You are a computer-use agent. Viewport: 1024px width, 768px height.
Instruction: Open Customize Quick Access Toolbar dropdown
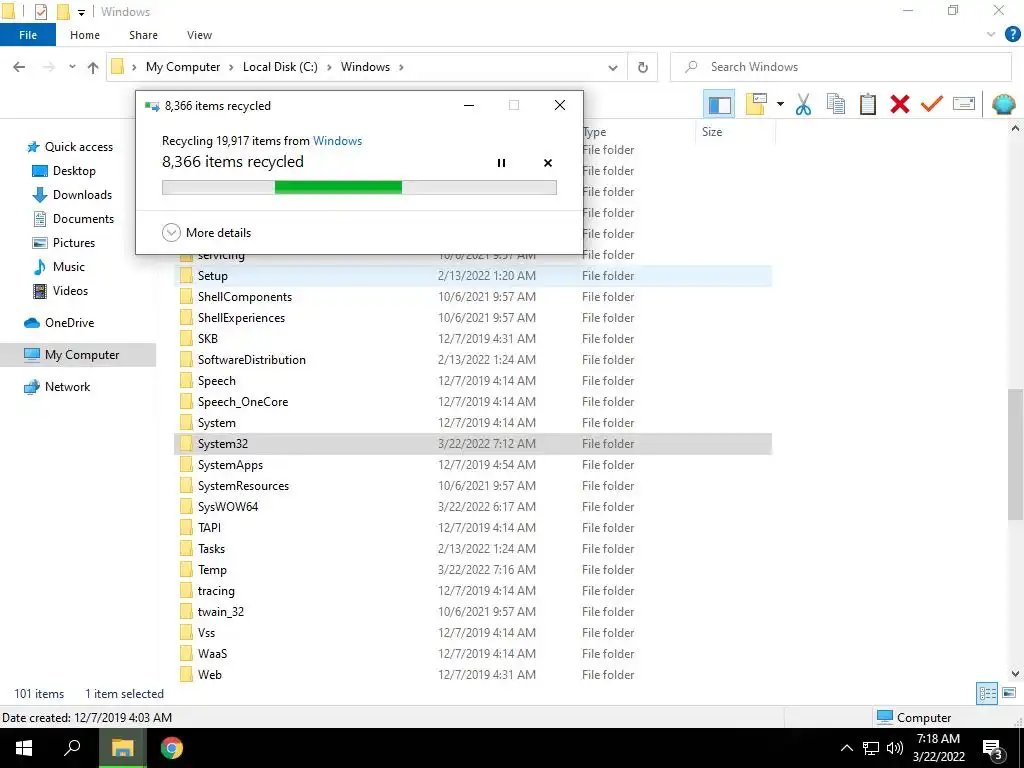82,12
